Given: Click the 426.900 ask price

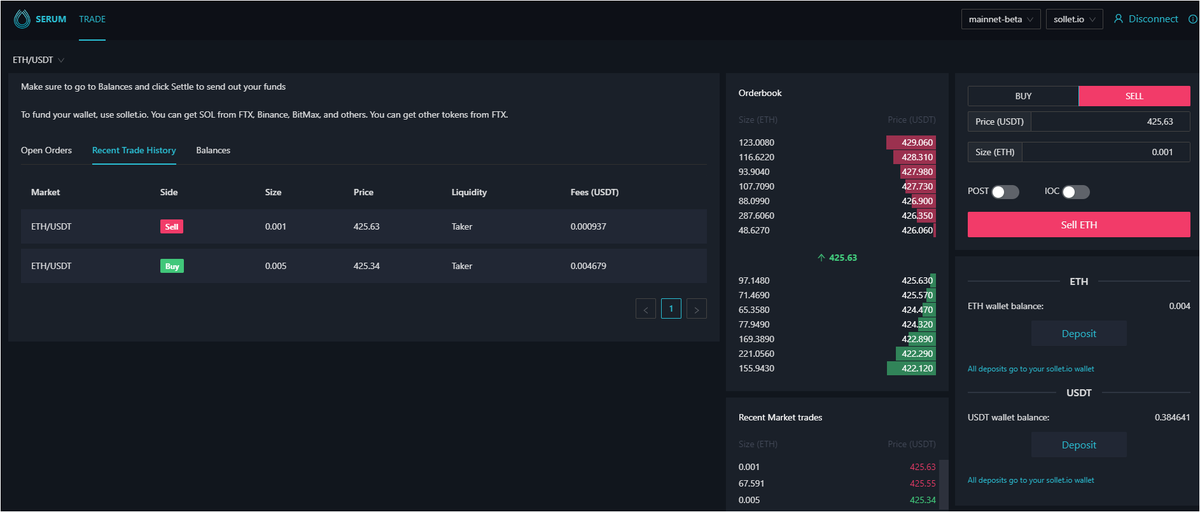Looking at the screenshot, I should [917, 201].
